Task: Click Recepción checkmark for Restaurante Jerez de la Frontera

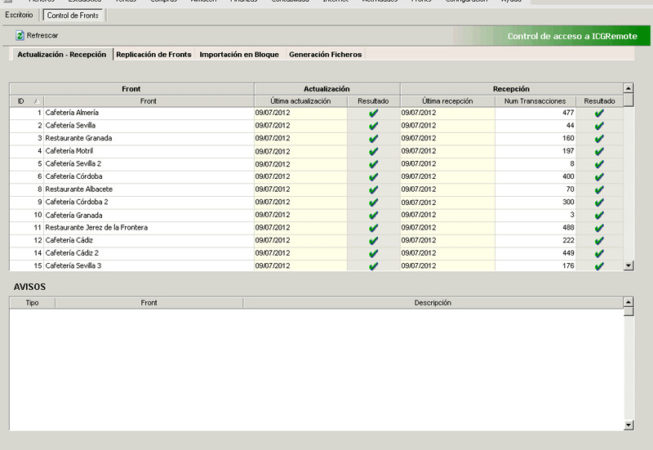Action: click(599, 228)
